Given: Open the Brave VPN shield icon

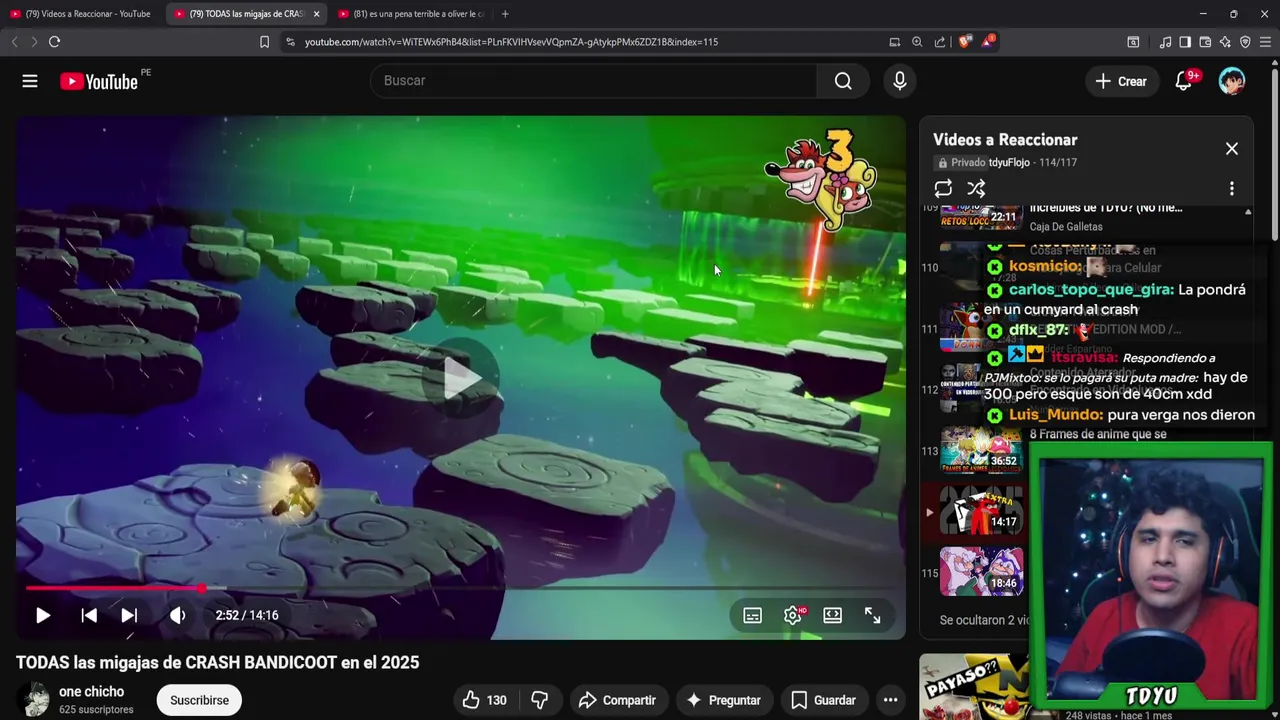Looking at the screenshot, I should [x=1245, y=42].
